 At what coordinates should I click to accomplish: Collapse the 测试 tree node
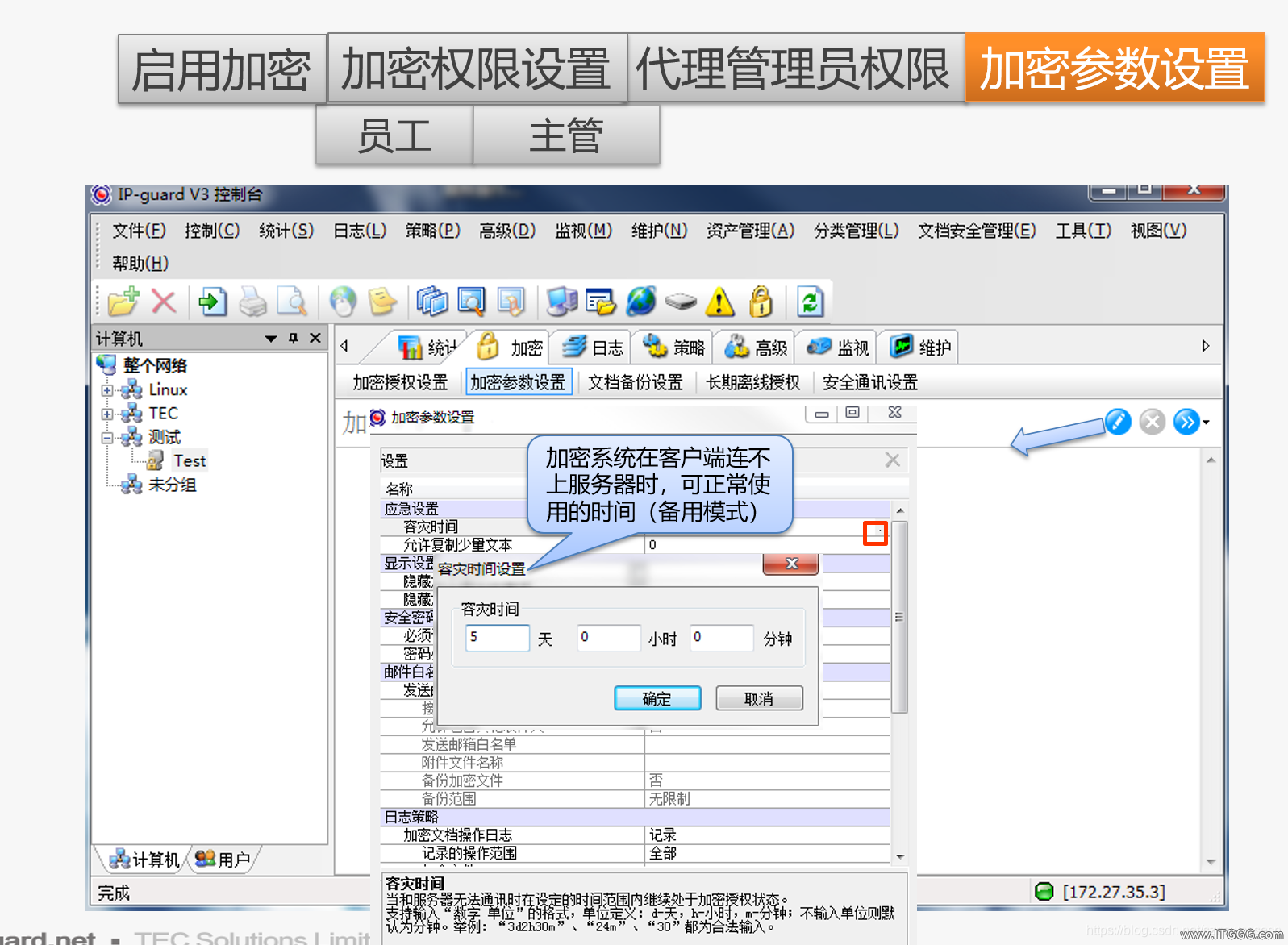point(106,438)
